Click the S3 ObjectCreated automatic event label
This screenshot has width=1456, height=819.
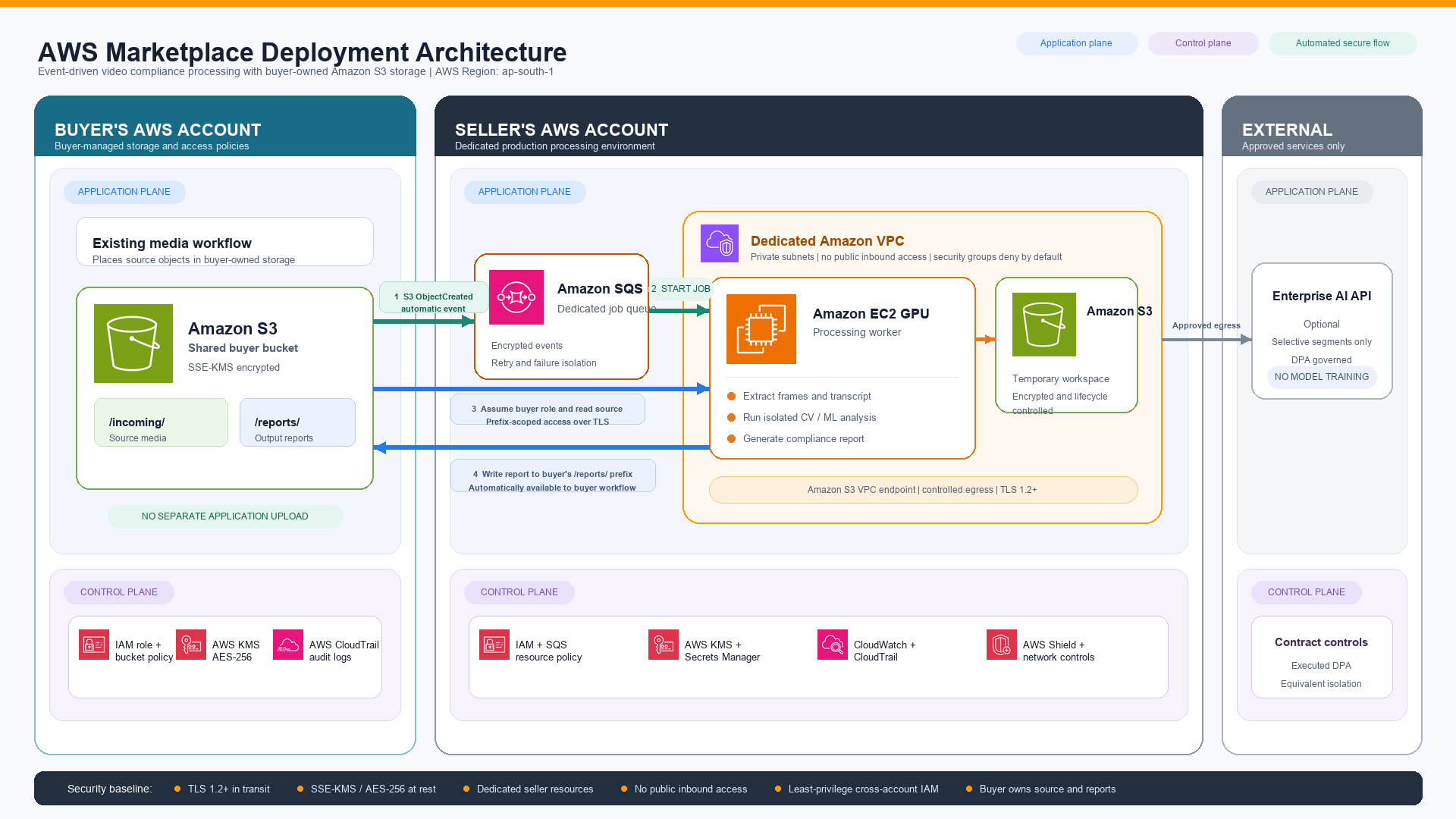(434, 297)
